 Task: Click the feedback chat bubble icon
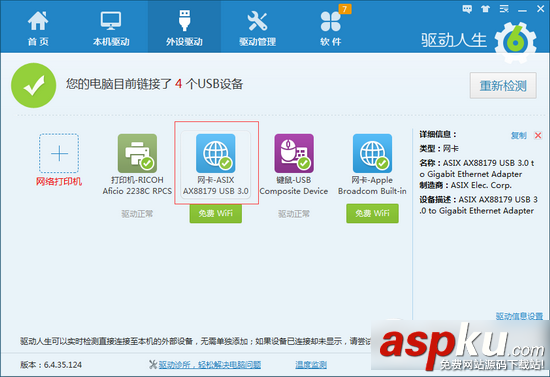[x=467, y=9]
